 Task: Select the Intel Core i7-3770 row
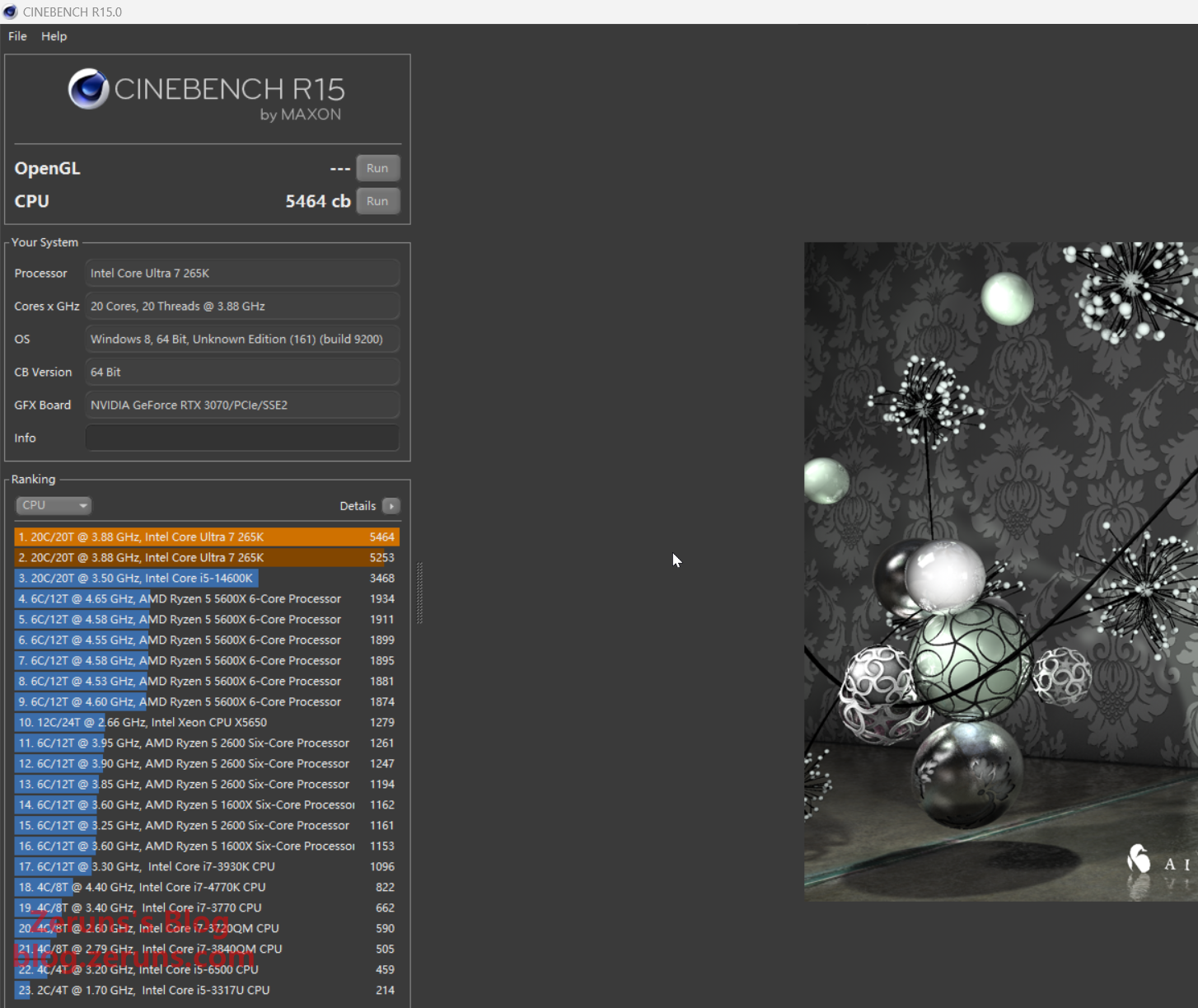207,907
